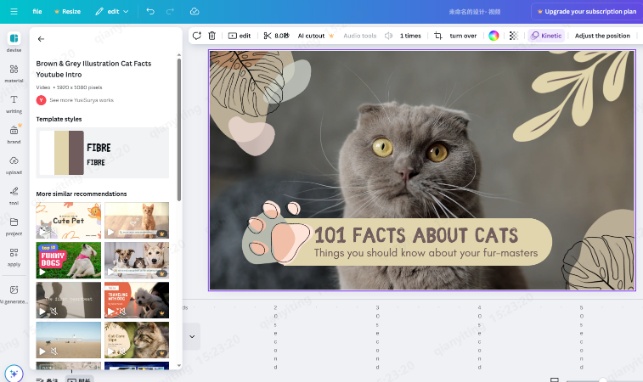Select the subtitle about fur-masters
The width and height of the screenshot is (643, 382).
[x=426, y=253]
